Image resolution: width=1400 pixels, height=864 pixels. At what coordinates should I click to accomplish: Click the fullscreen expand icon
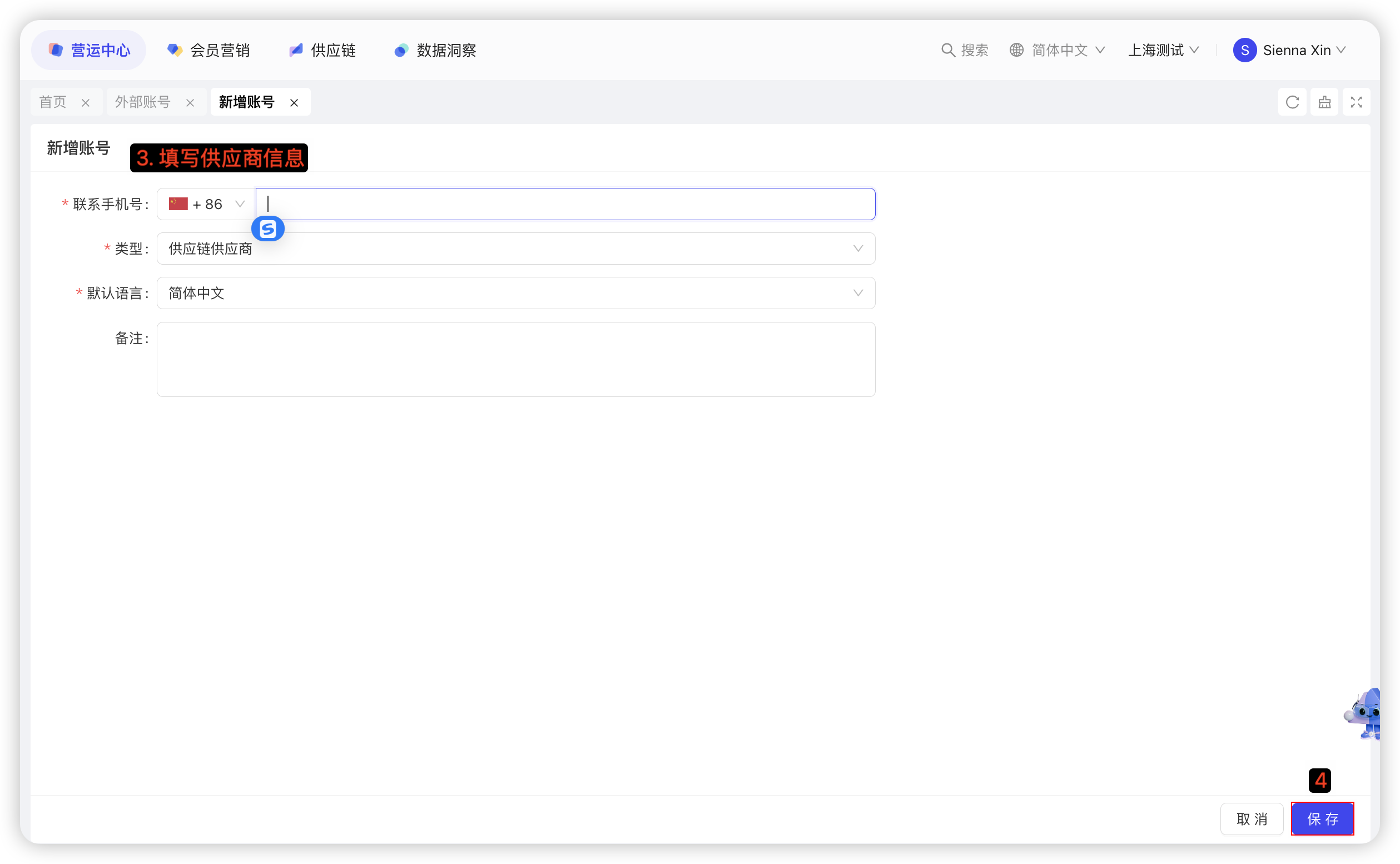click(x=1356, y=102)
